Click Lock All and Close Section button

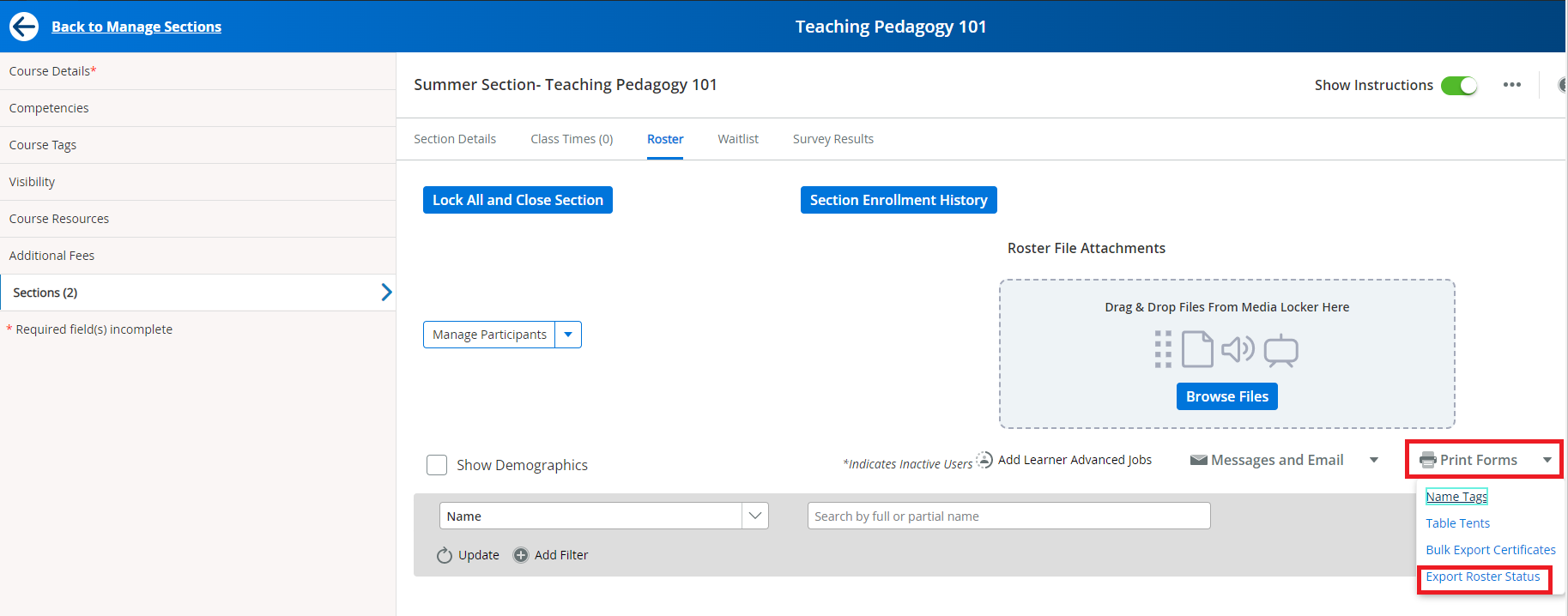(x=518, y=200)
